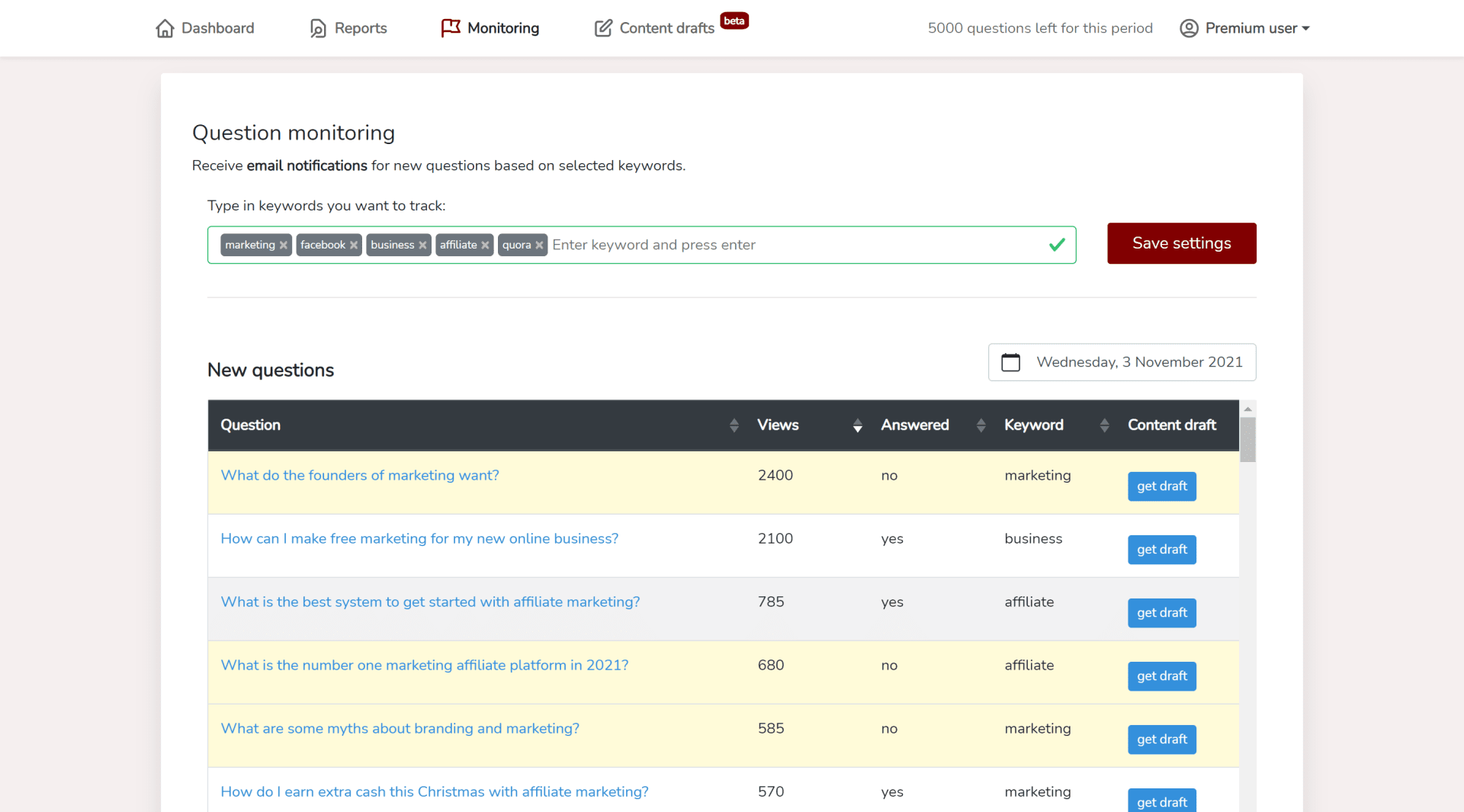This screenshot has width=1464, height=812.
Task: Get draft for founders of marketing question
Action: (1161, 486)
